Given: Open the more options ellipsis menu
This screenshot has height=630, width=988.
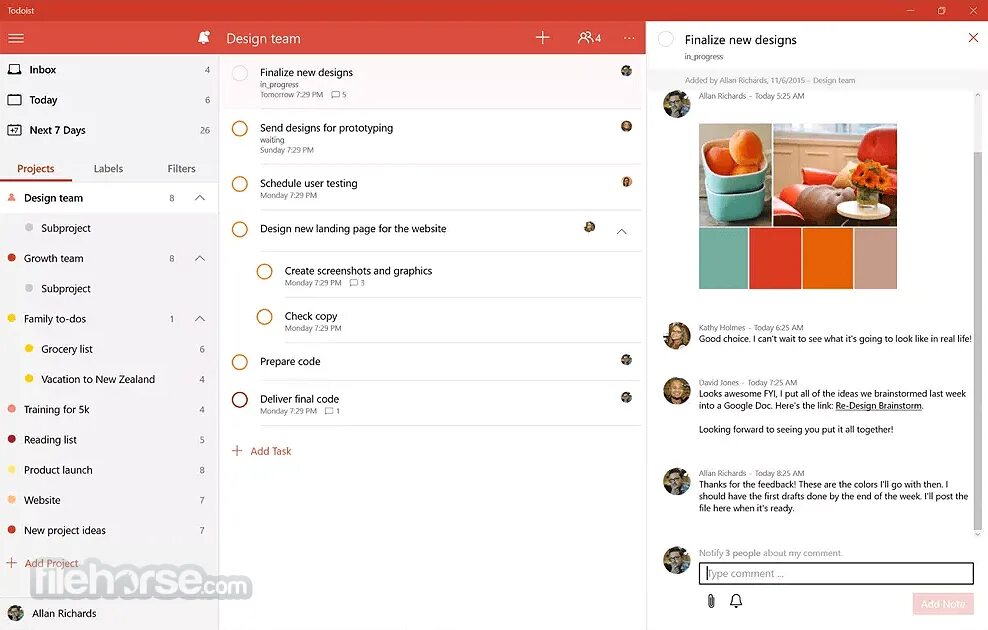Looking at the screenshot, I should (x=629, y=38).
